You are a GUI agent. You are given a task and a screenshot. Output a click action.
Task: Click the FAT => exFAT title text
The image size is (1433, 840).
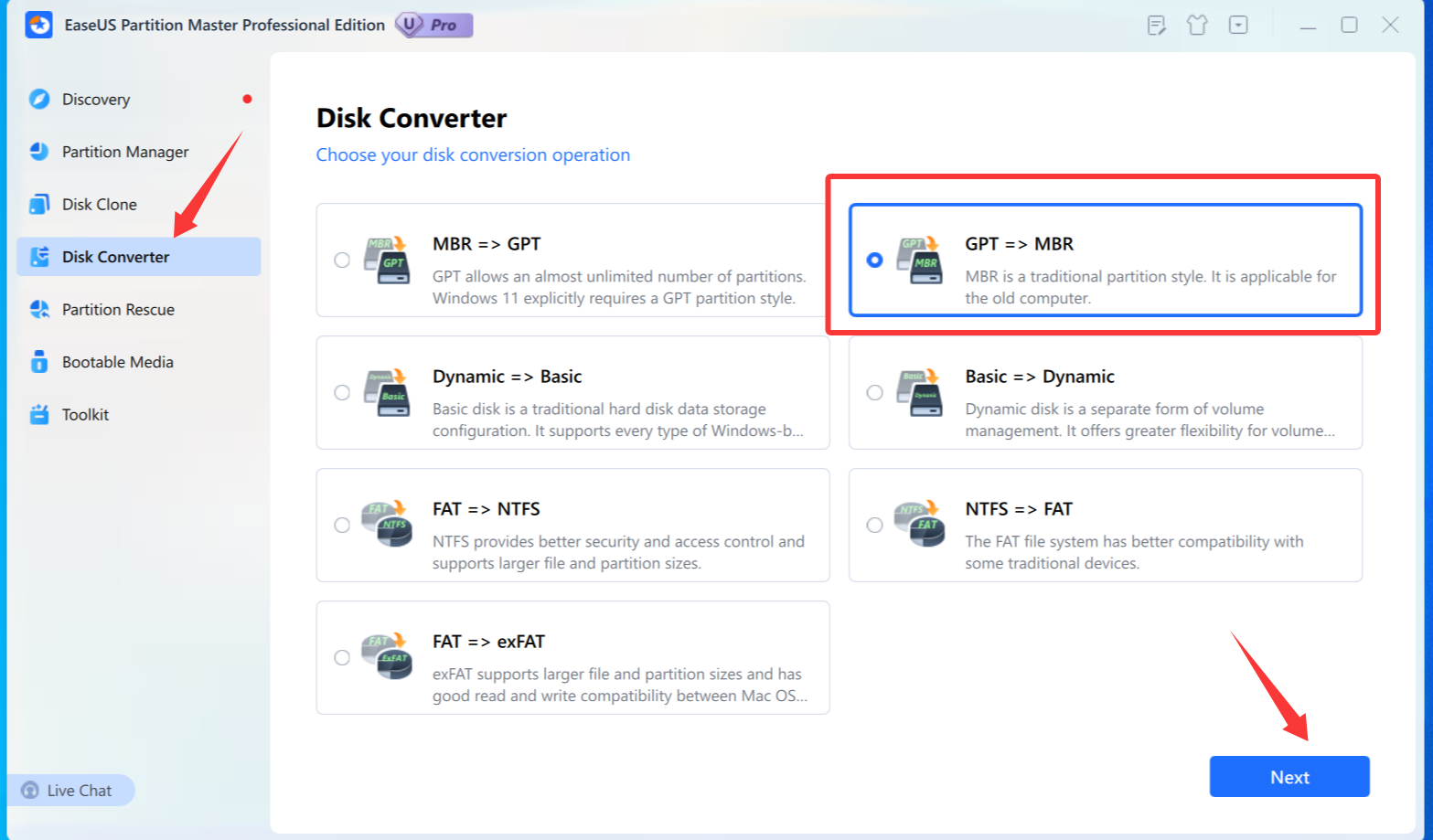488,642
